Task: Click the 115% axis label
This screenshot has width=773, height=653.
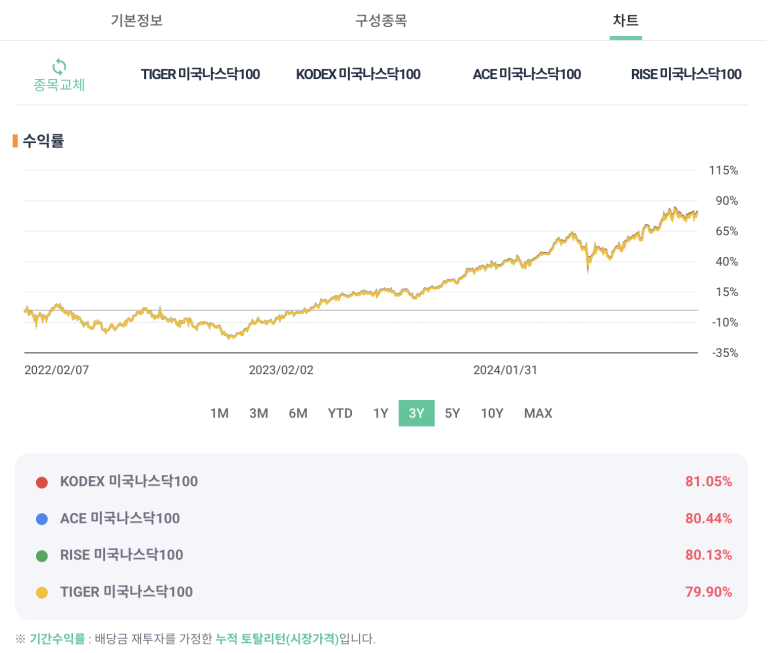Action: pos(723,171)
